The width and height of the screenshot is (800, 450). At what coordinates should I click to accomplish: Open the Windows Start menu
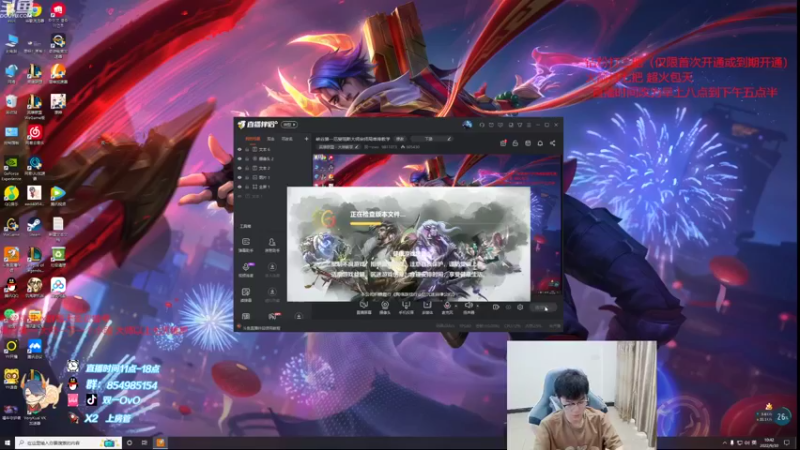pyautogui.click(x=7, y=443)
